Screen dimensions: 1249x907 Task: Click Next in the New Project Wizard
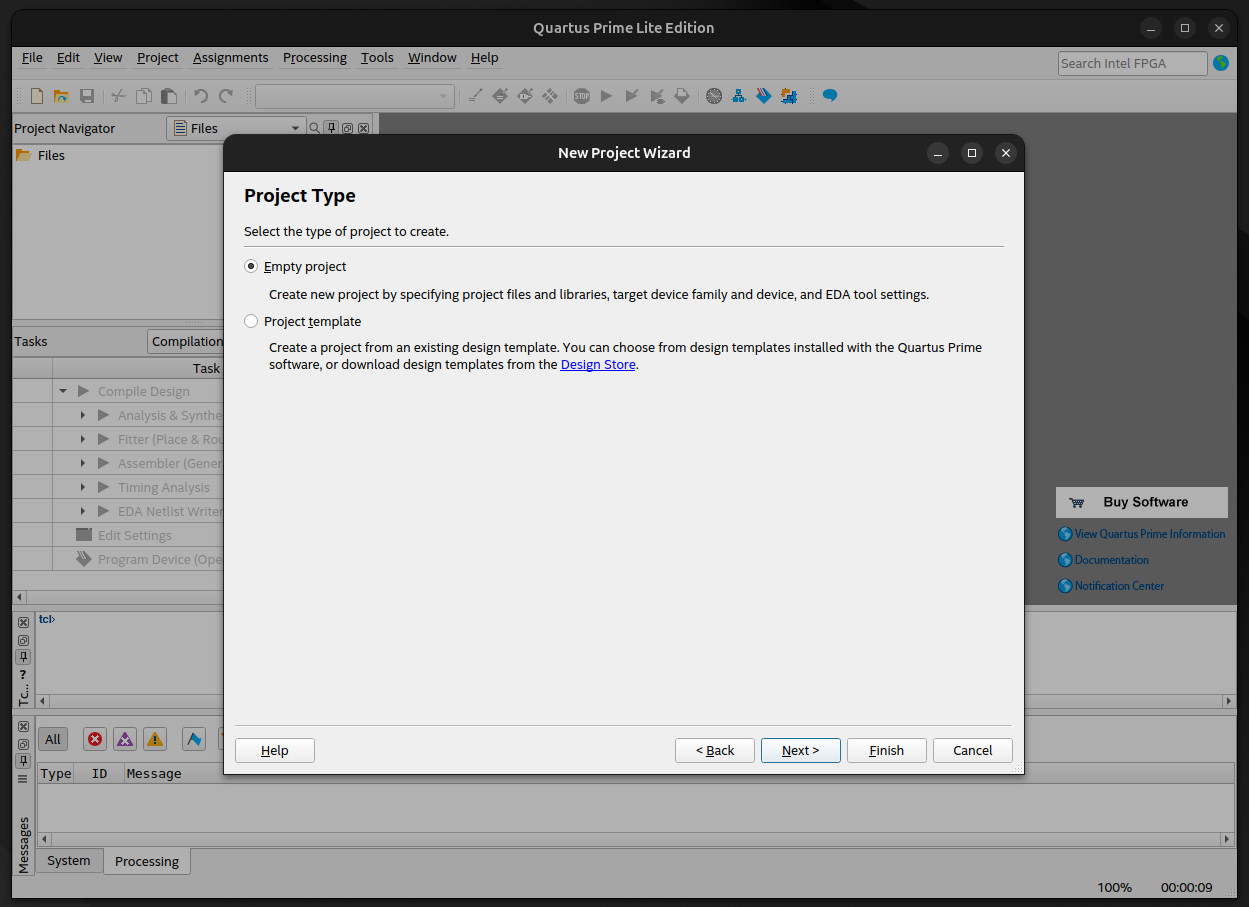(800, 750)
